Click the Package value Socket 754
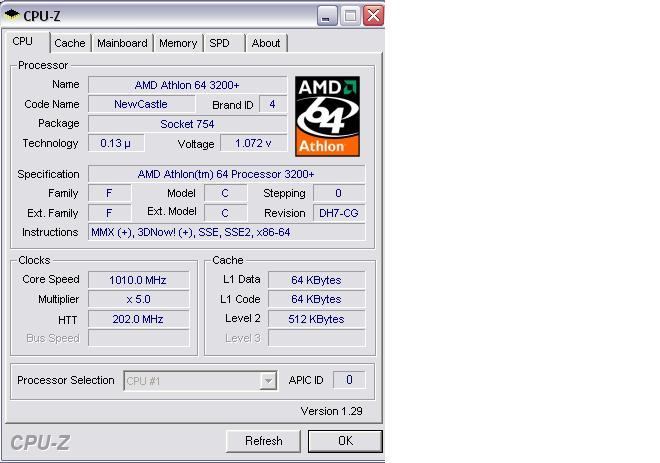 (x=187, y=124)
